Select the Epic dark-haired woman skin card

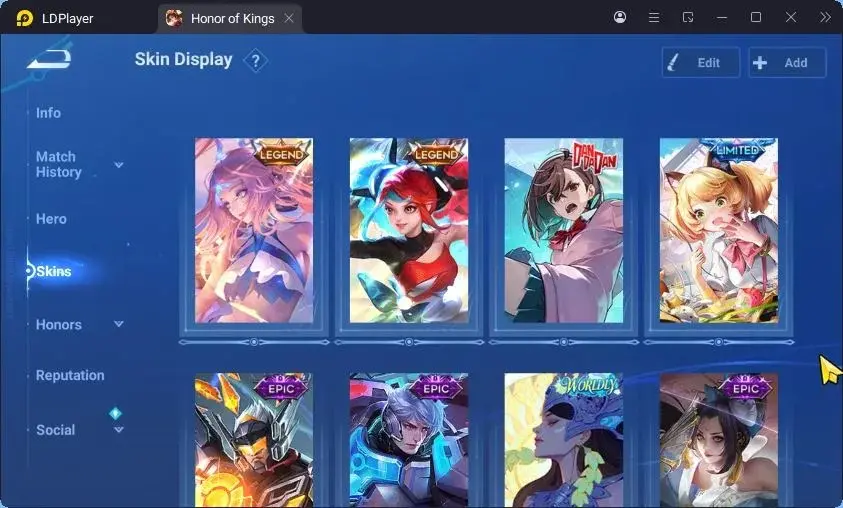[x=719, y=440]
